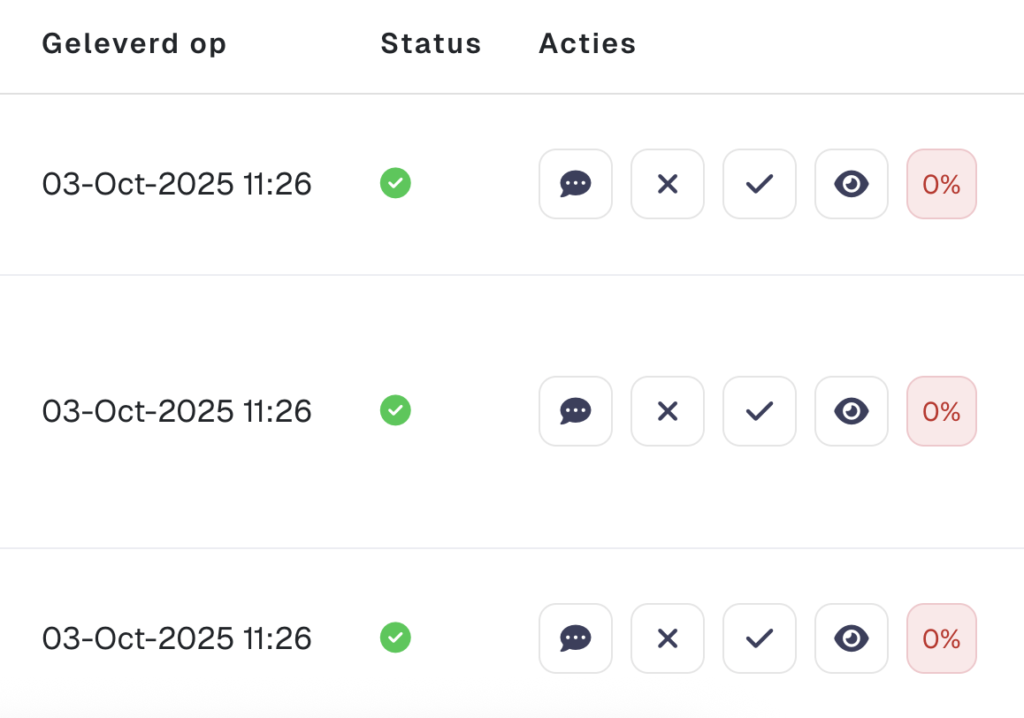Sort by the 'Geleverd op' column header
The height and width of the screenshot is (718, 1024).
[134, 44]
